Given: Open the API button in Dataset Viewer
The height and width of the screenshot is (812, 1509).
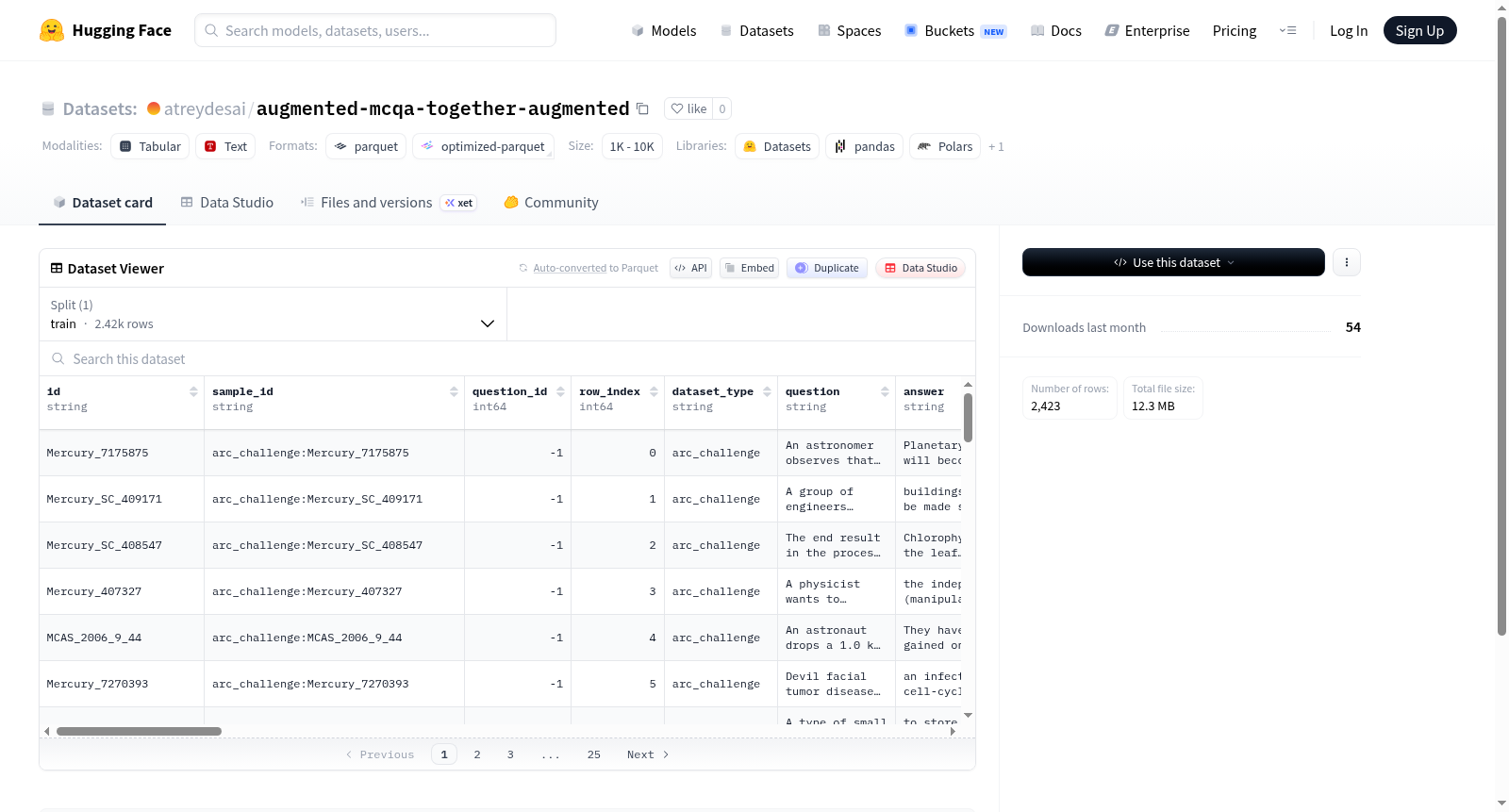Looking at the screenshot, I should [690, 268].
